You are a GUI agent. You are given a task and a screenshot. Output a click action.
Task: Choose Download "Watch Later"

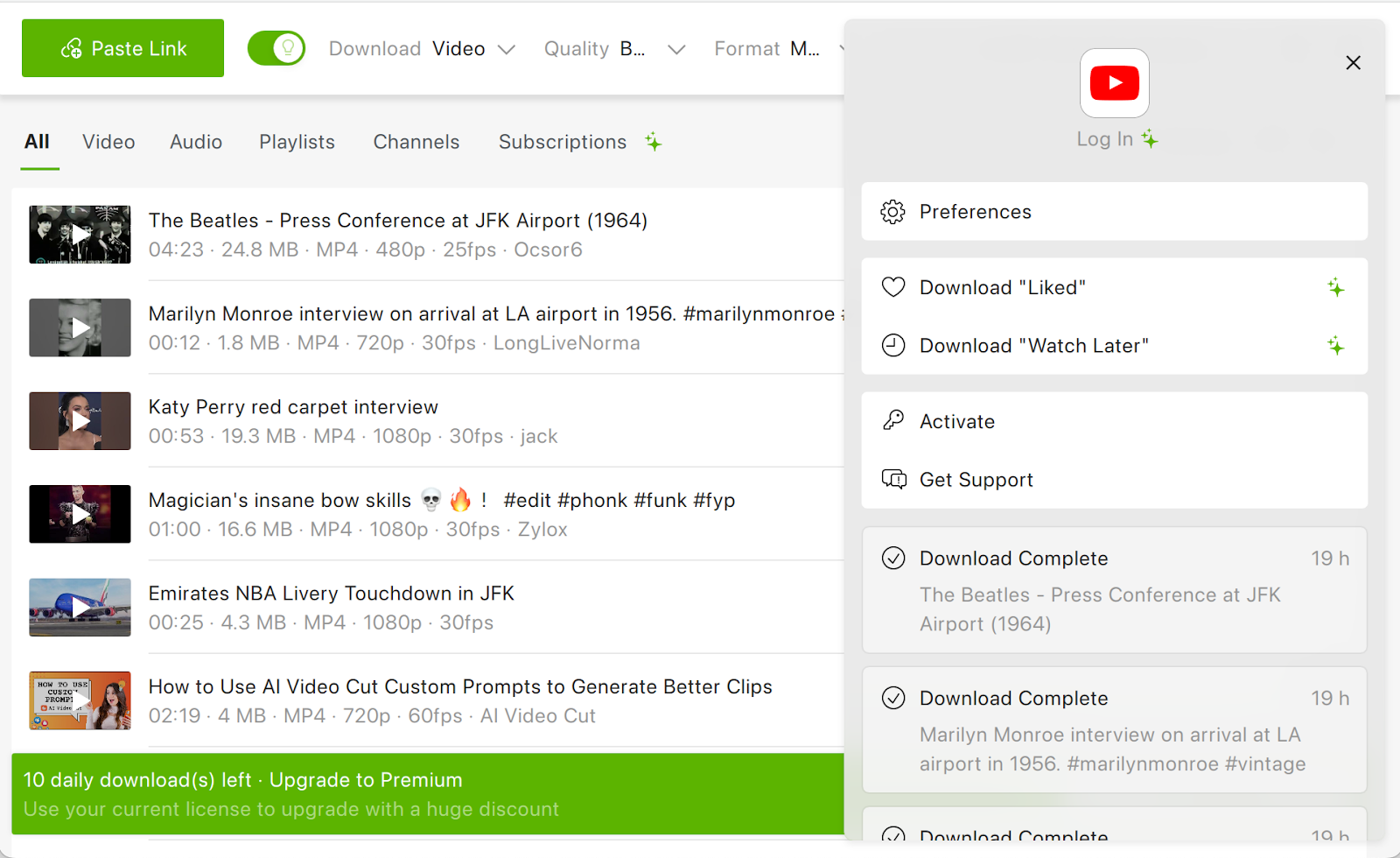click(1114, 346)
